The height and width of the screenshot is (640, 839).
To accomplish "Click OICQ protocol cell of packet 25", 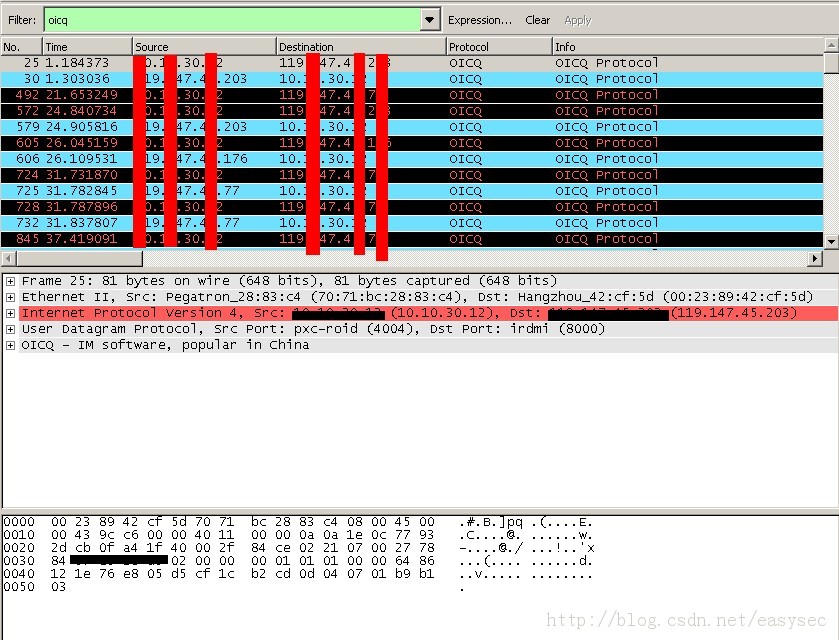I will (x=465, y=63).
